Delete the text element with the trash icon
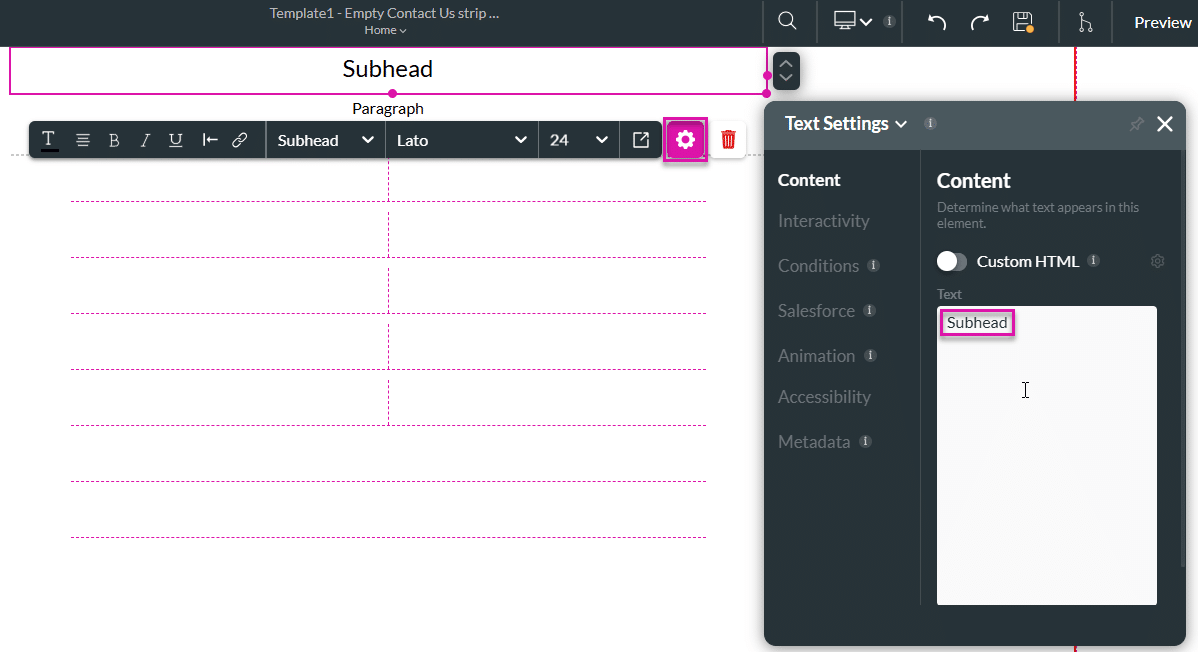This screenshot has width=1198, height=652. (x=728, y=139)
